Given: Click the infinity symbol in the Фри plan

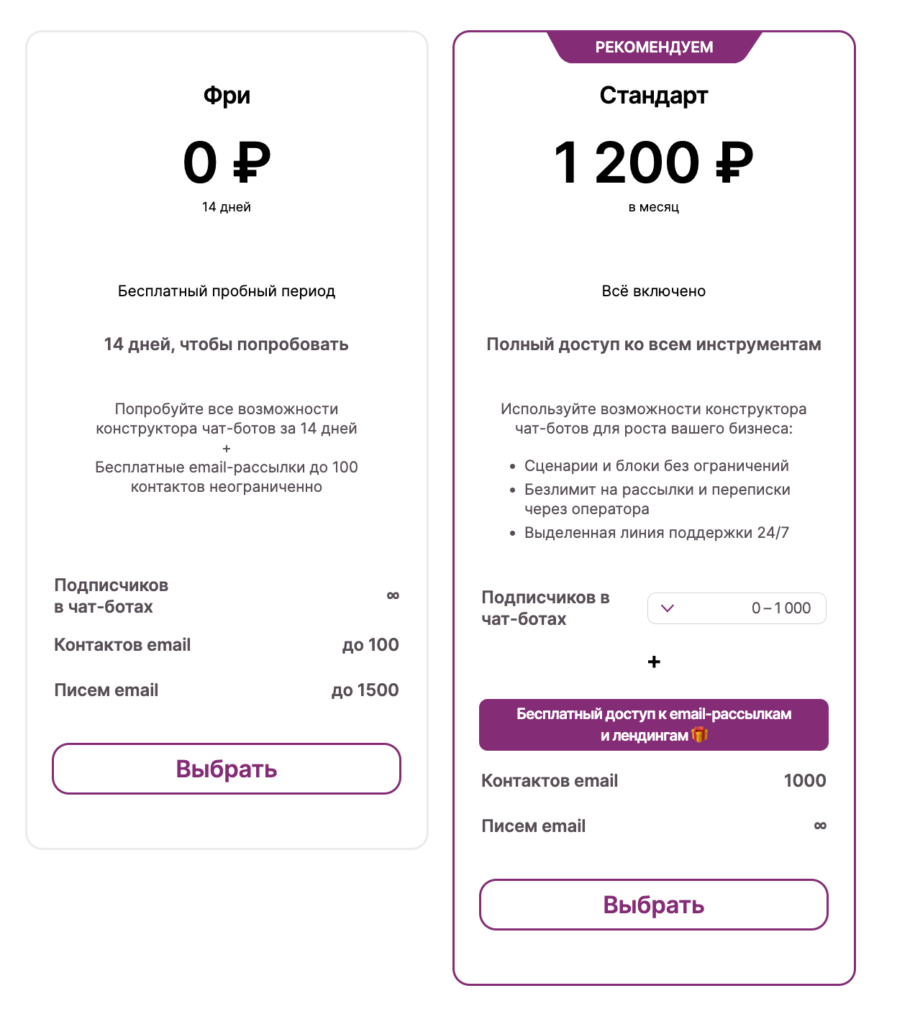Looking at the screenshot, I should coord(393,595).
